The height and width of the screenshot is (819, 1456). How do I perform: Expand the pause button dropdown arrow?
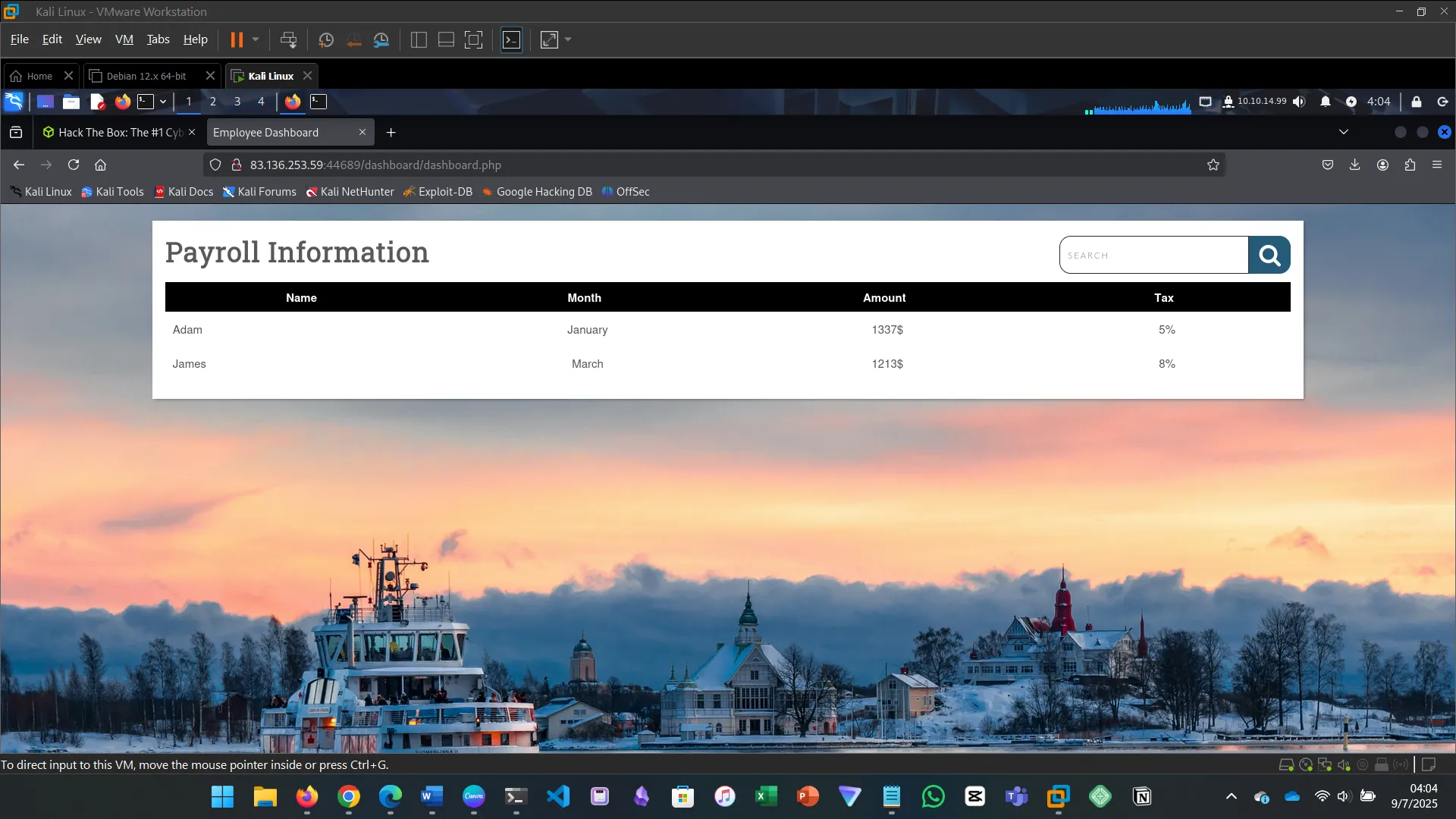tap(256, 39)
